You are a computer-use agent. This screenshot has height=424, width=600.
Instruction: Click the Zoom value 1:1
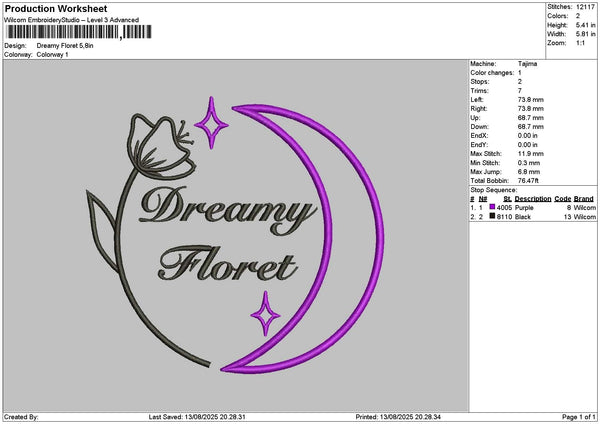579,43
